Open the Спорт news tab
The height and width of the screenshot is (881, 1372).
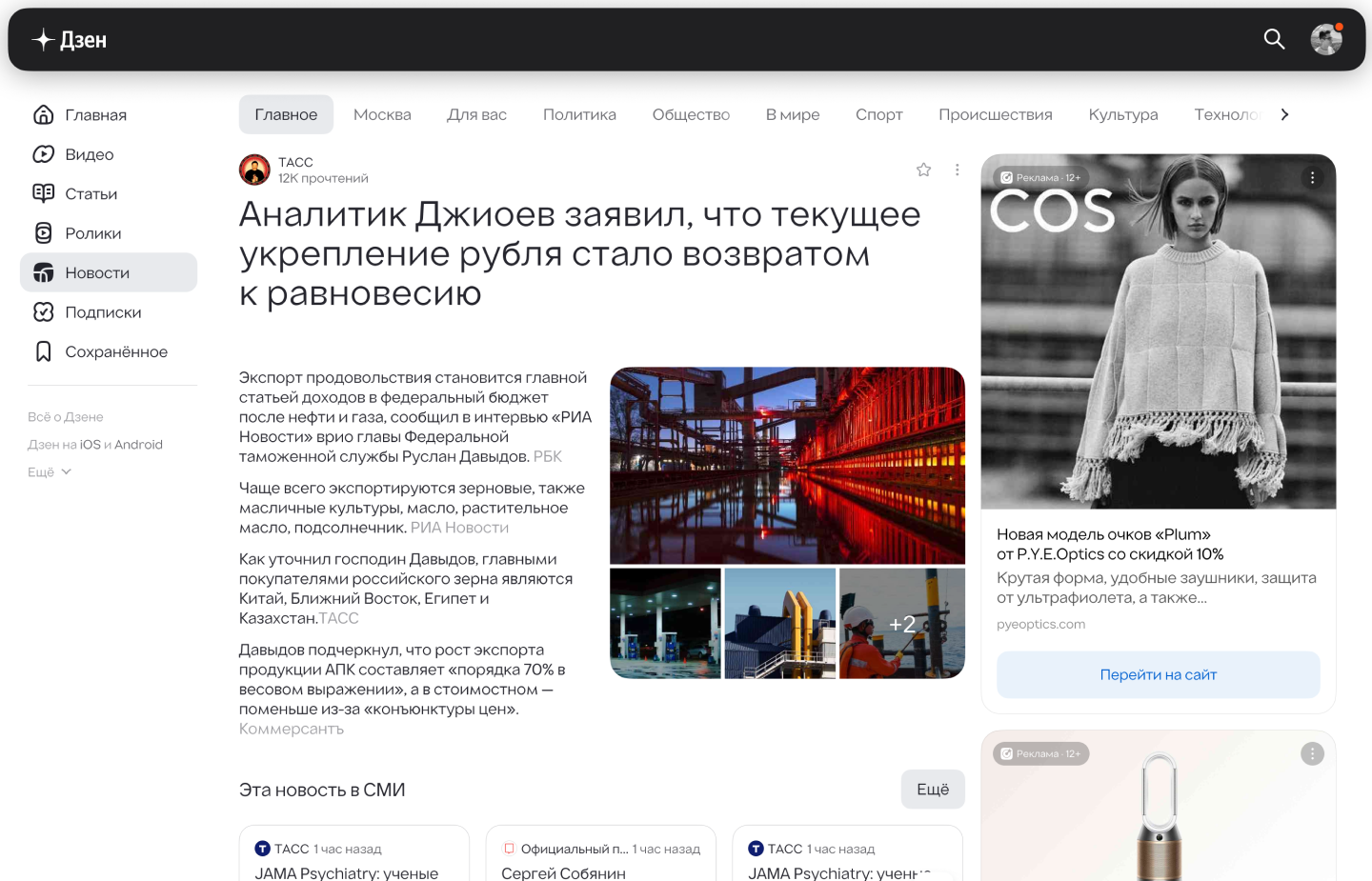878,113
